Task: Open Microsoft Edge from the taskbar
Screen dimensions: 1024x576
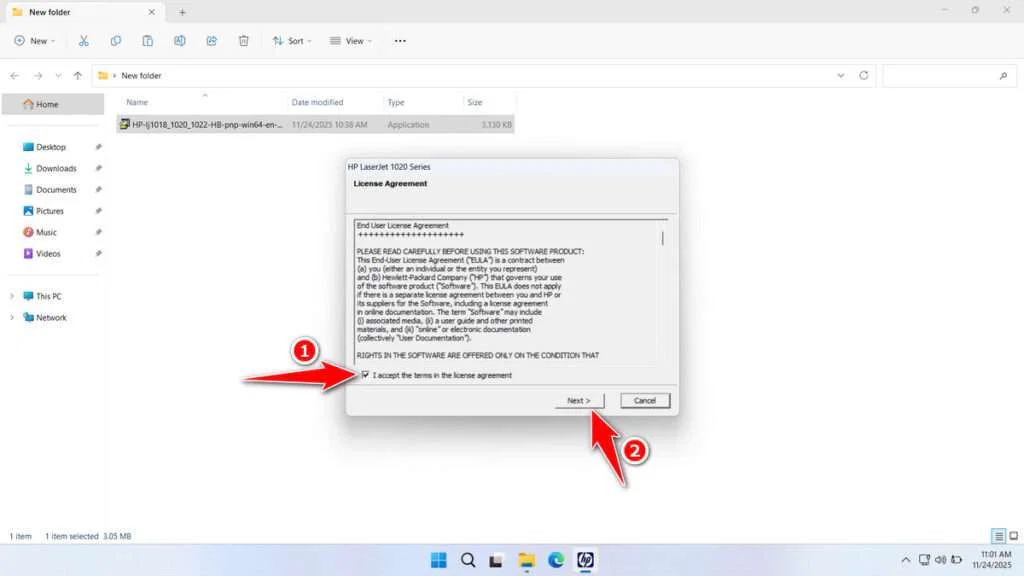Action: (x=556, y=561)
